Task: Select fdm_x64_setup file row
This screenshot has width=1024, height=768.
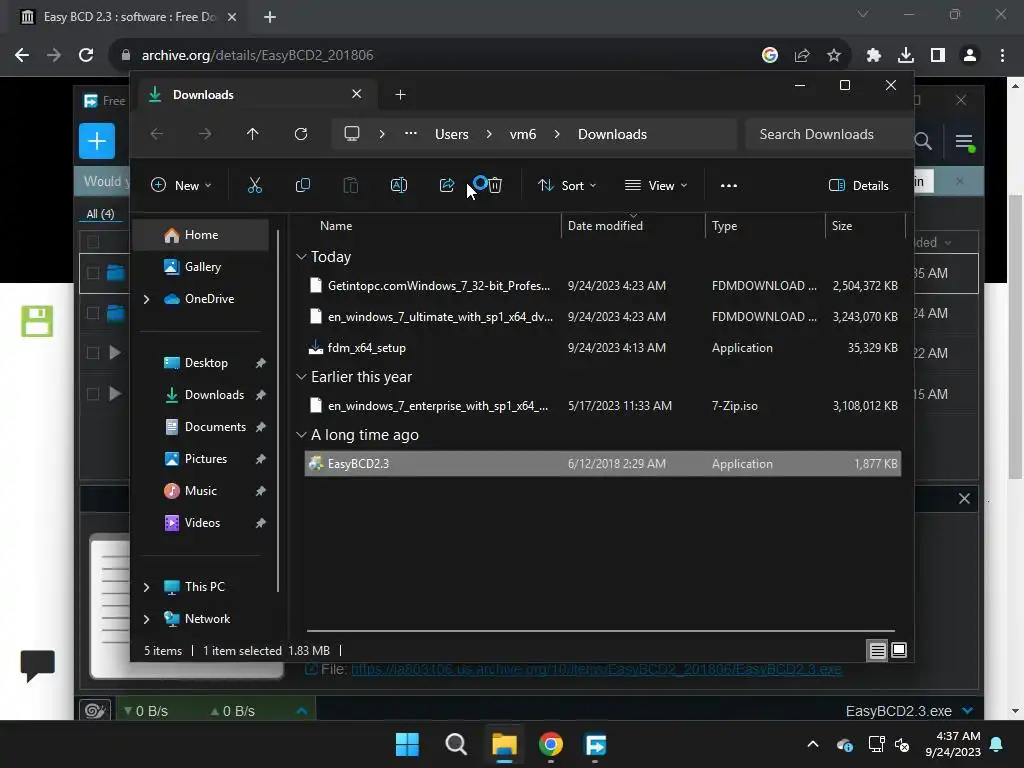Action: tap(602, 348)
